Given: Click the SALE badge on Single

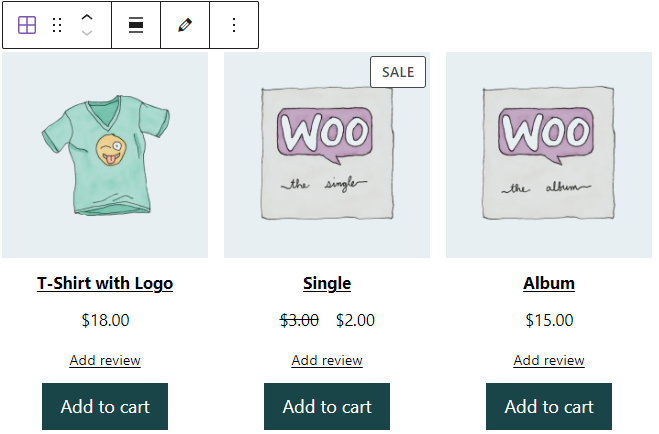Looking at the screenshot, I should click(x=398, y=72).
